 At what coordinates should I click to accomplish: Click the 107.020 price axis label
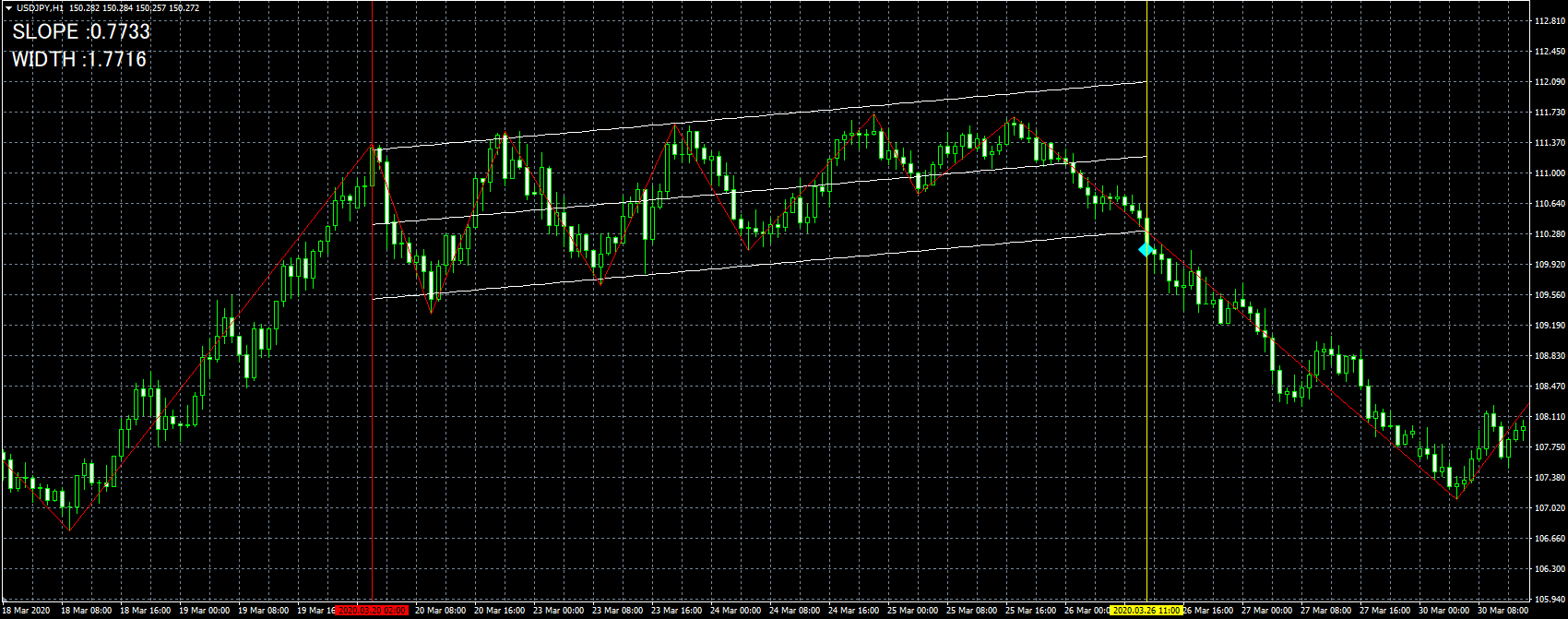1549,508
